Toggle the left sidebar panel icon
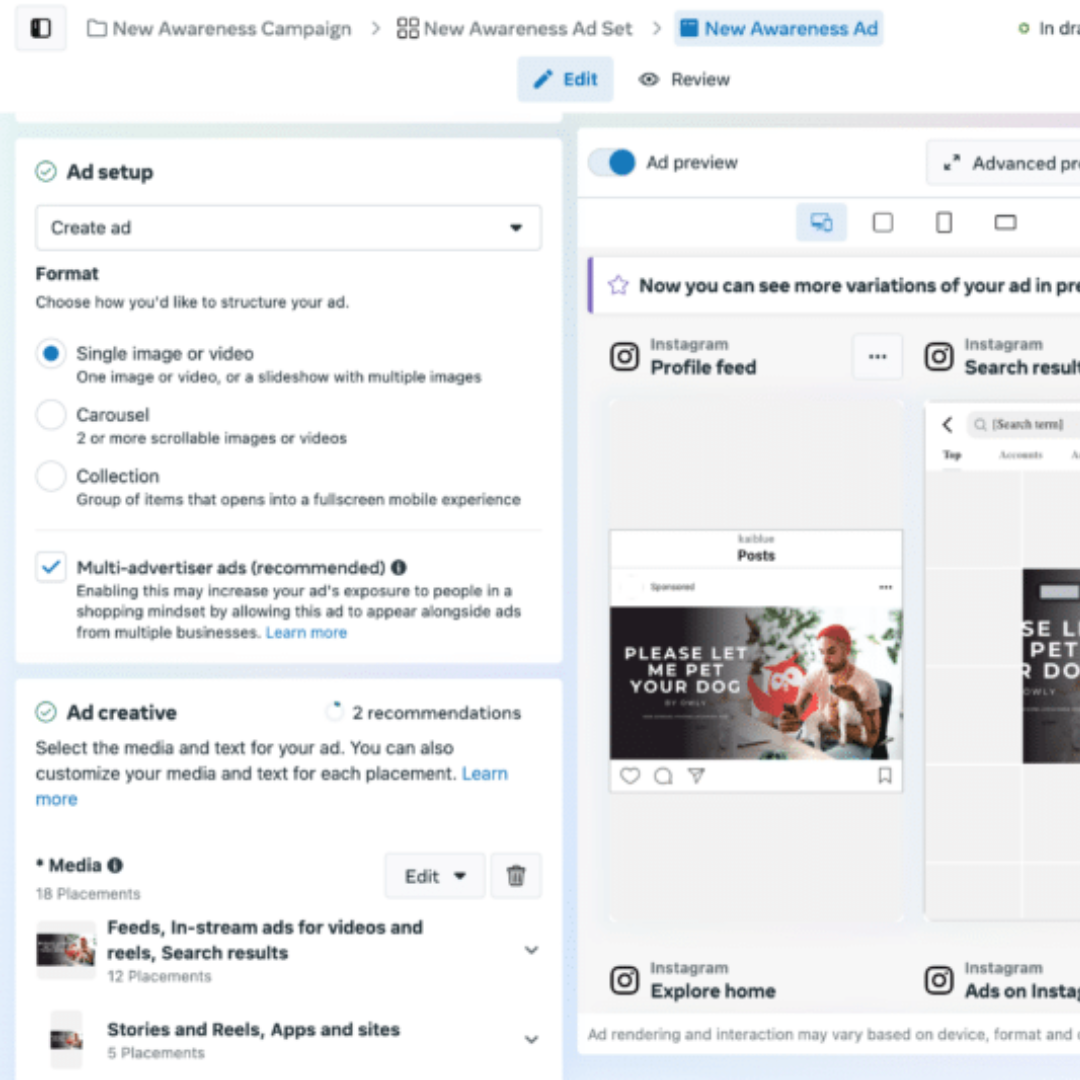Image resolution: width=1080 pixels, height=1080 pixels. (41, 28)
